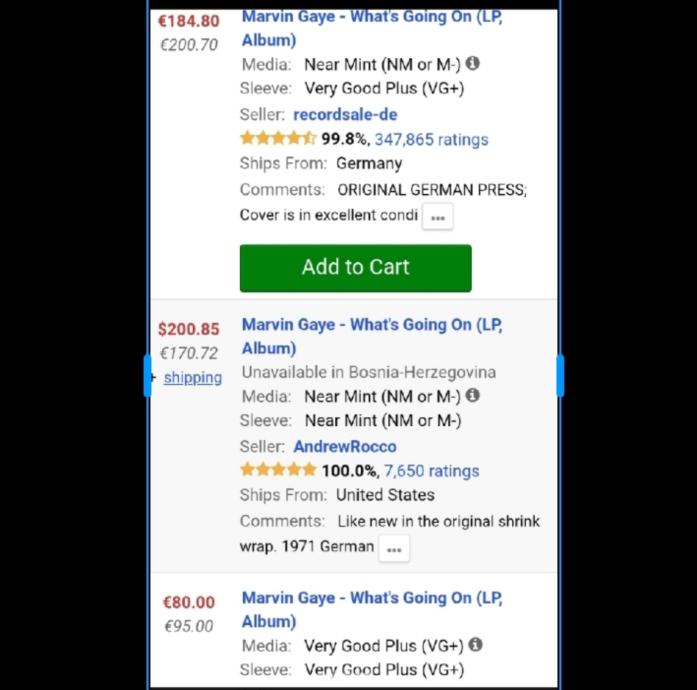
Task: Expand comments for the Original German Press listing
Action: [x=437, y=217]
